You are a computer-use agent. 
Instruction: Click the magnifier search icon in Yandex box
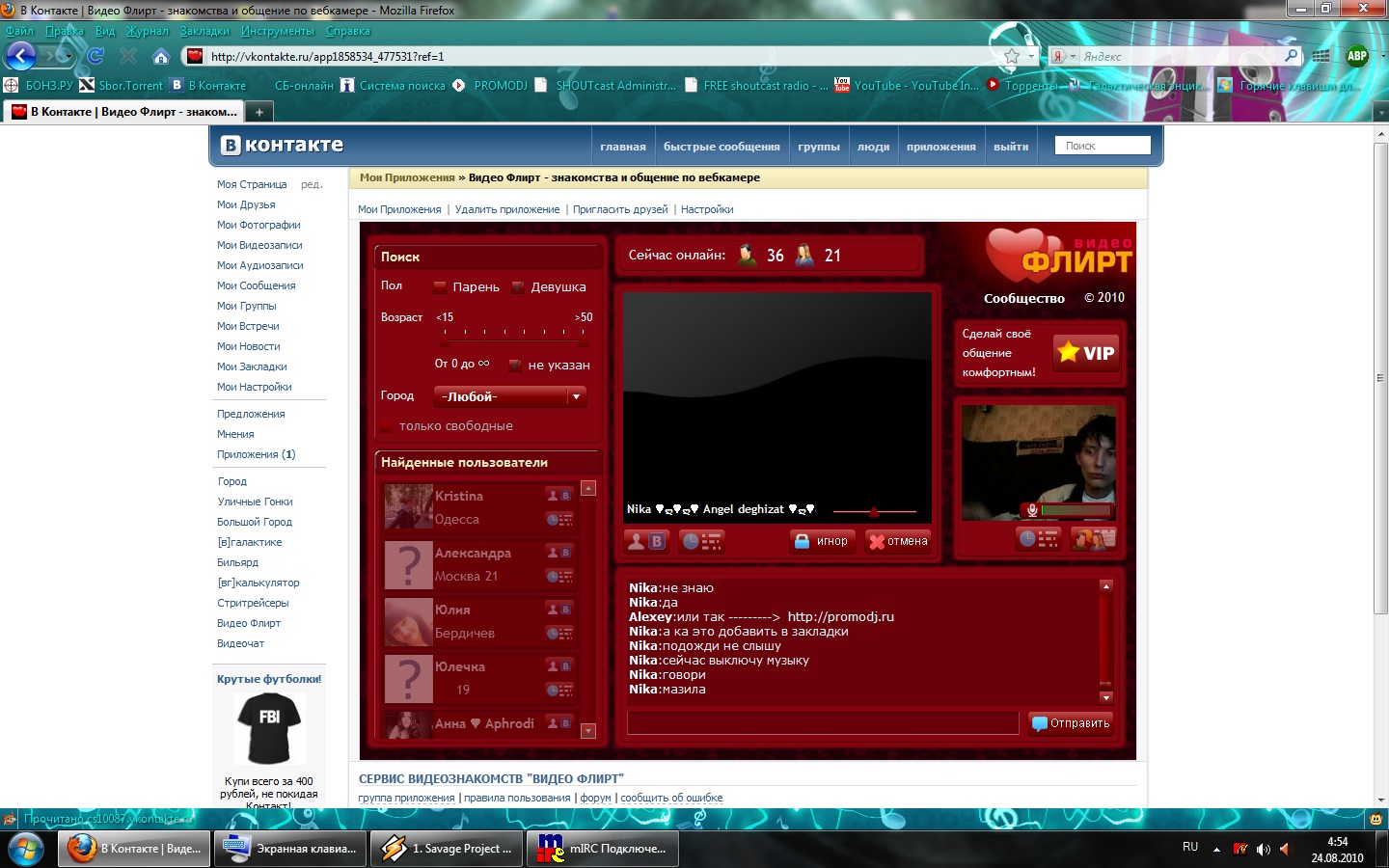[1291, 56]
